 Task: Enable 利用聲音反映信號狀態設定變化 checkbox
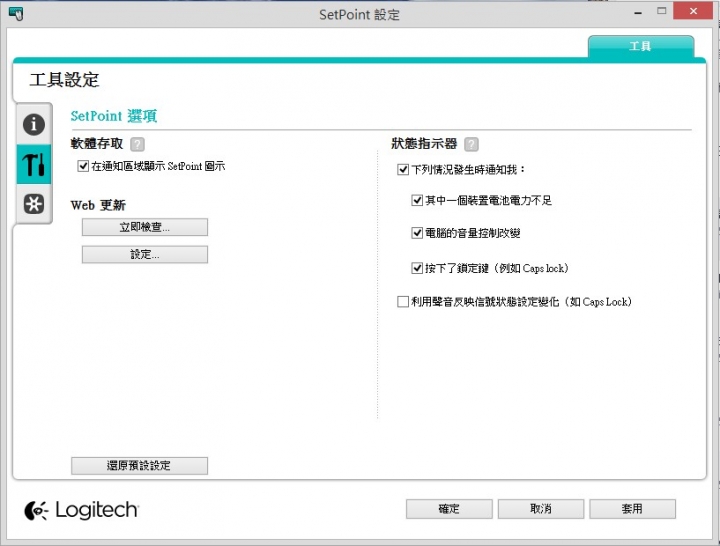pos(403,302)
